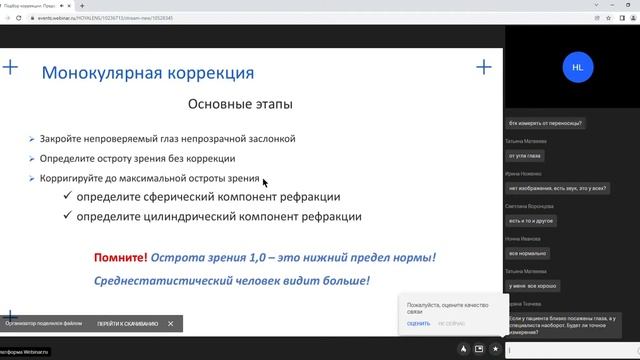The height and width of the screenshot is (360, 640).
Task: Bookmark this page with the star icon
Action: pyautogui.click(x=608, y=18)
